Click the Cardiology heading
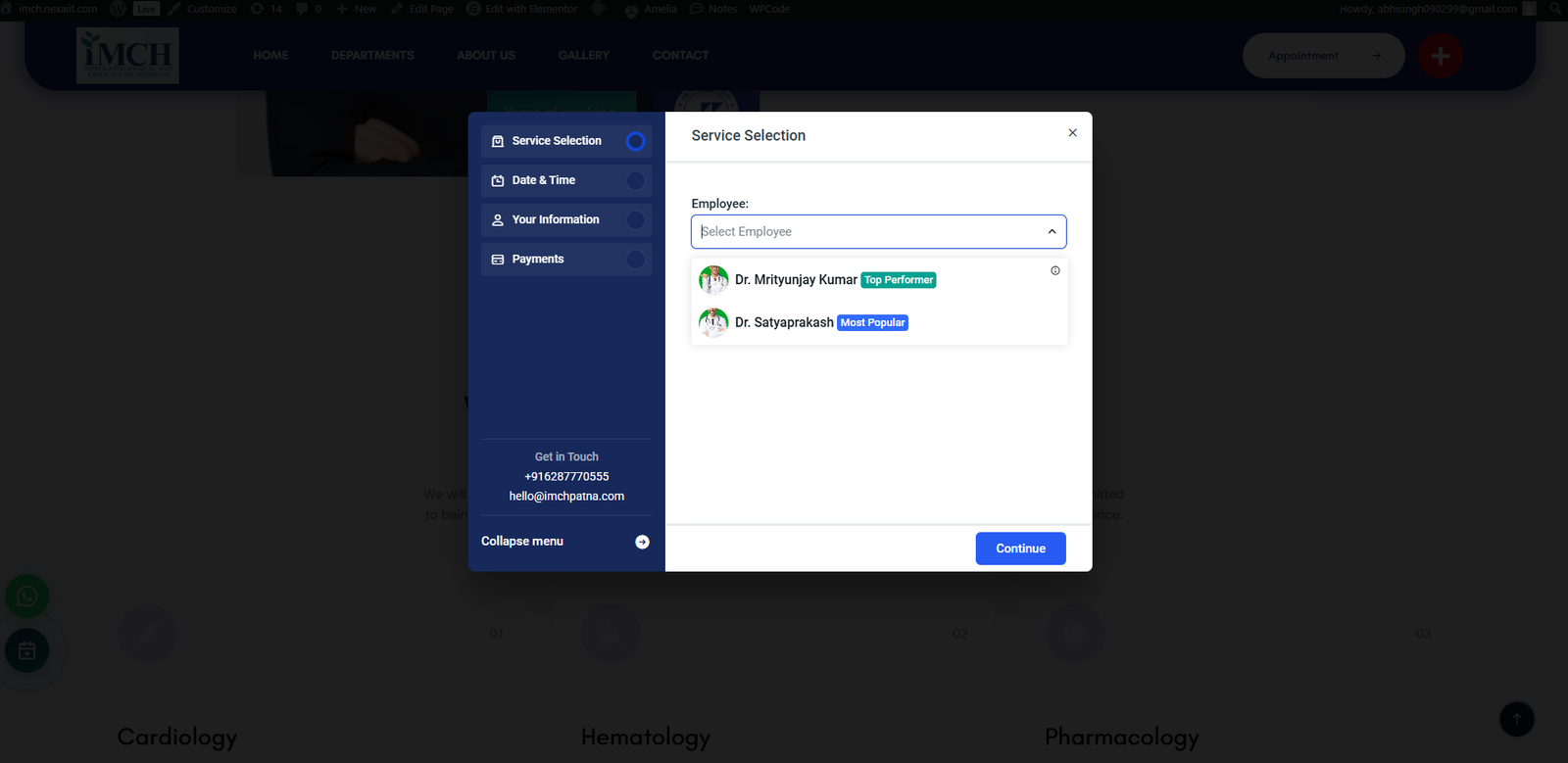The image size is (1568, 763). click(x=177, y=737)
